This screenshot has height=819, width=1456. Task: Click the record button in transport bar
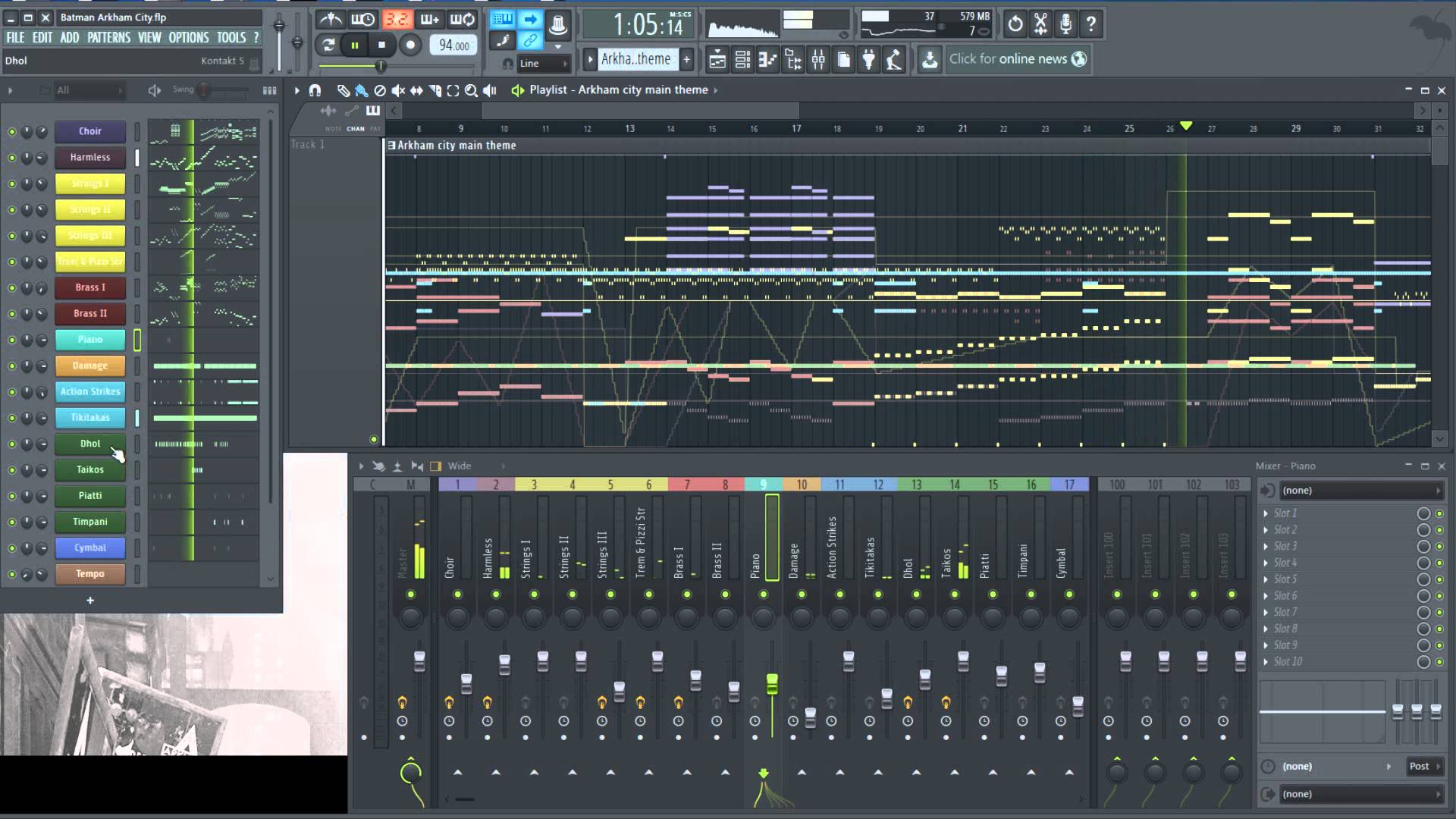click(x=409, y=45)
